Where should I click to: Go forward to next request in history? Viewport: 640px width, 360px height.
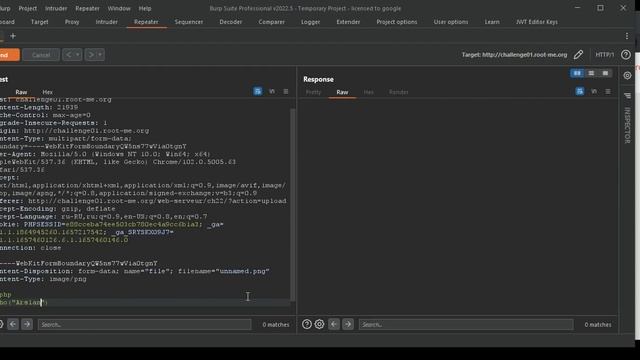pos(91,55)
